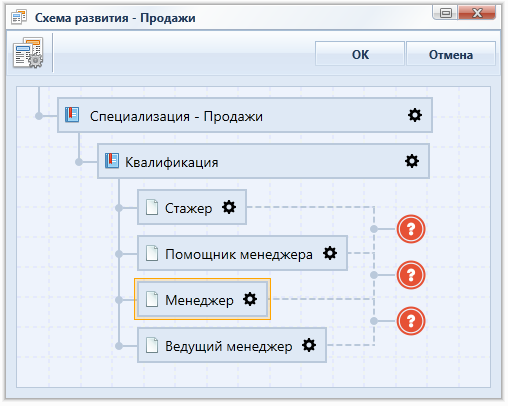This screenshot has width=508, height=406.
Task: Click the book icon beside Квалификация
Action: pos(112,161)
